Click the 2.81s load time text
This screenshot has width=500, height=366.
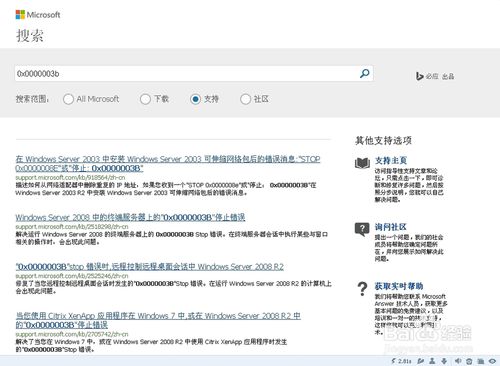404,361
